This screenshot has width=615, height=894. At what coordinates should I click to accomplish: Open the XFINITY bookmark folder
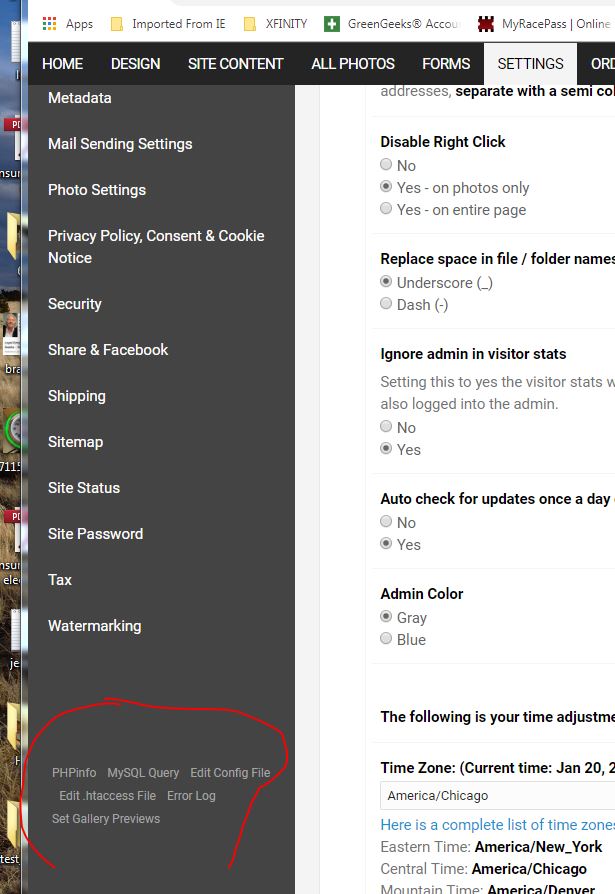coord(276,23)
